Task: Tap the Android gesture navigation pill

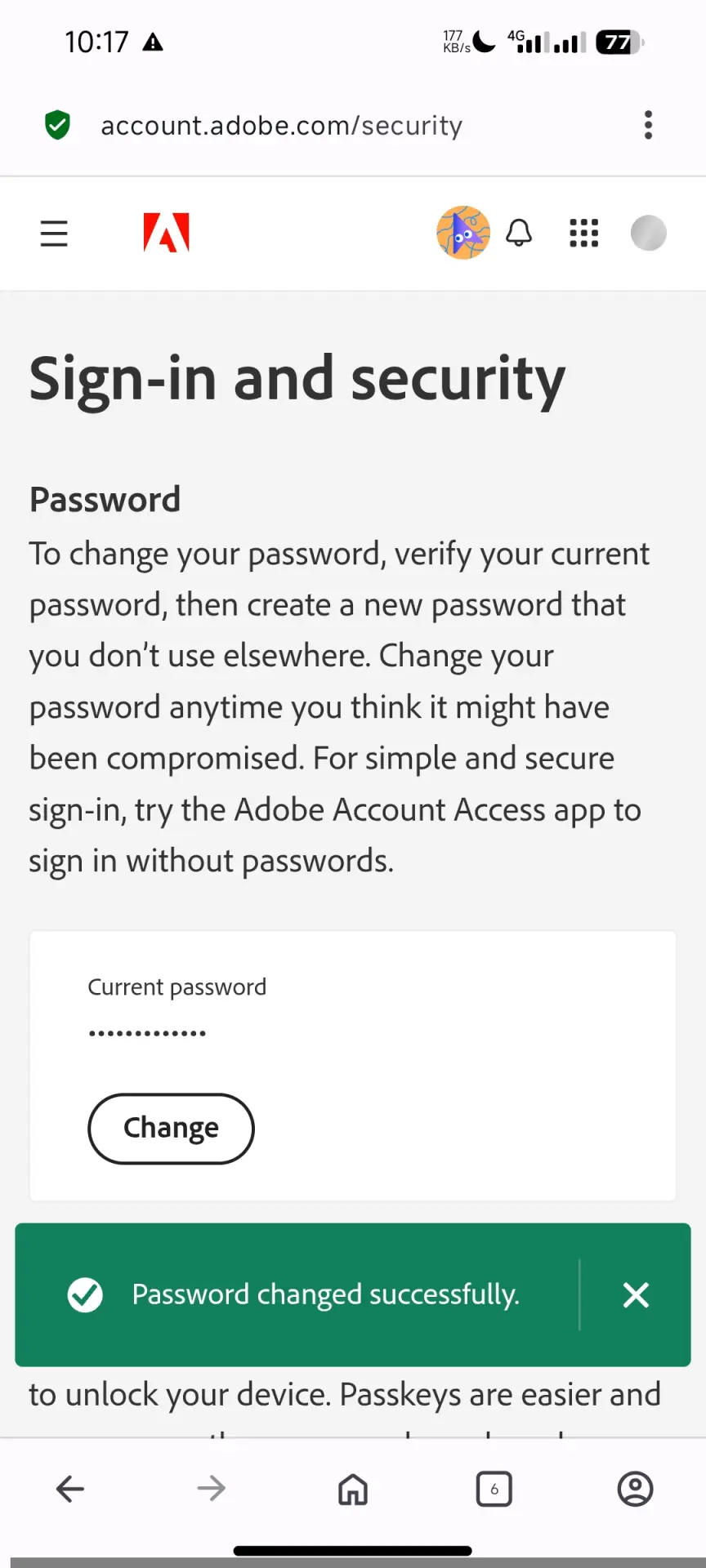Action: click(x=353, y=1550)
